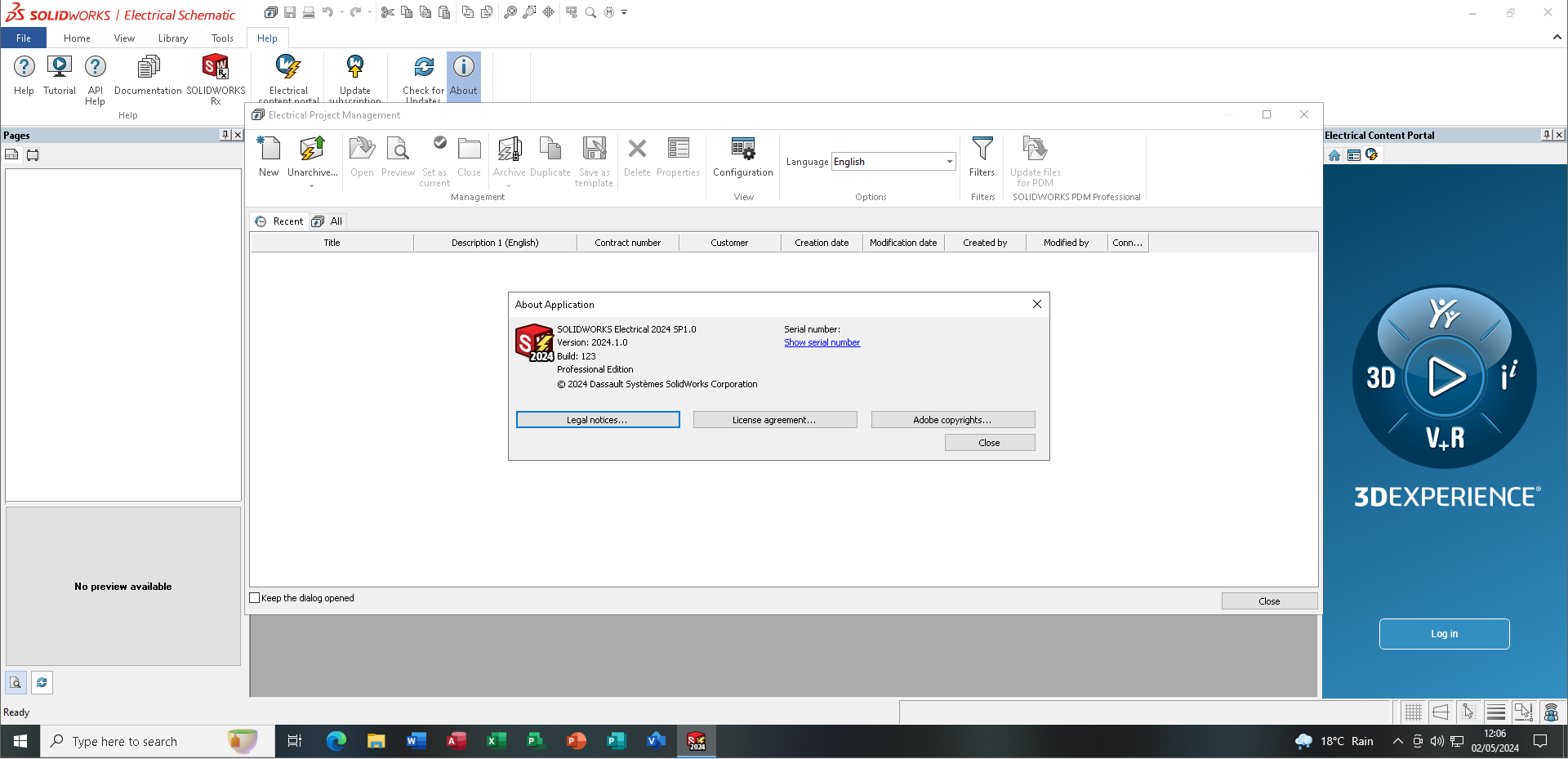Click the Save as template icon
Image resolution: width=1568 pixels, height=759 pixels.
(595, 149)
